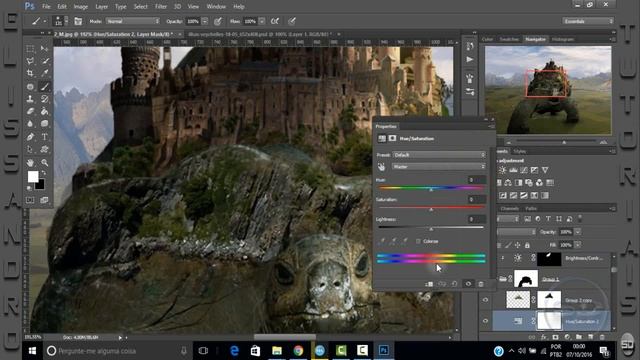Open the brush Opacity slider arrow
The height and width of the screenshot is (360, 640).
click(x=204, y=21)
